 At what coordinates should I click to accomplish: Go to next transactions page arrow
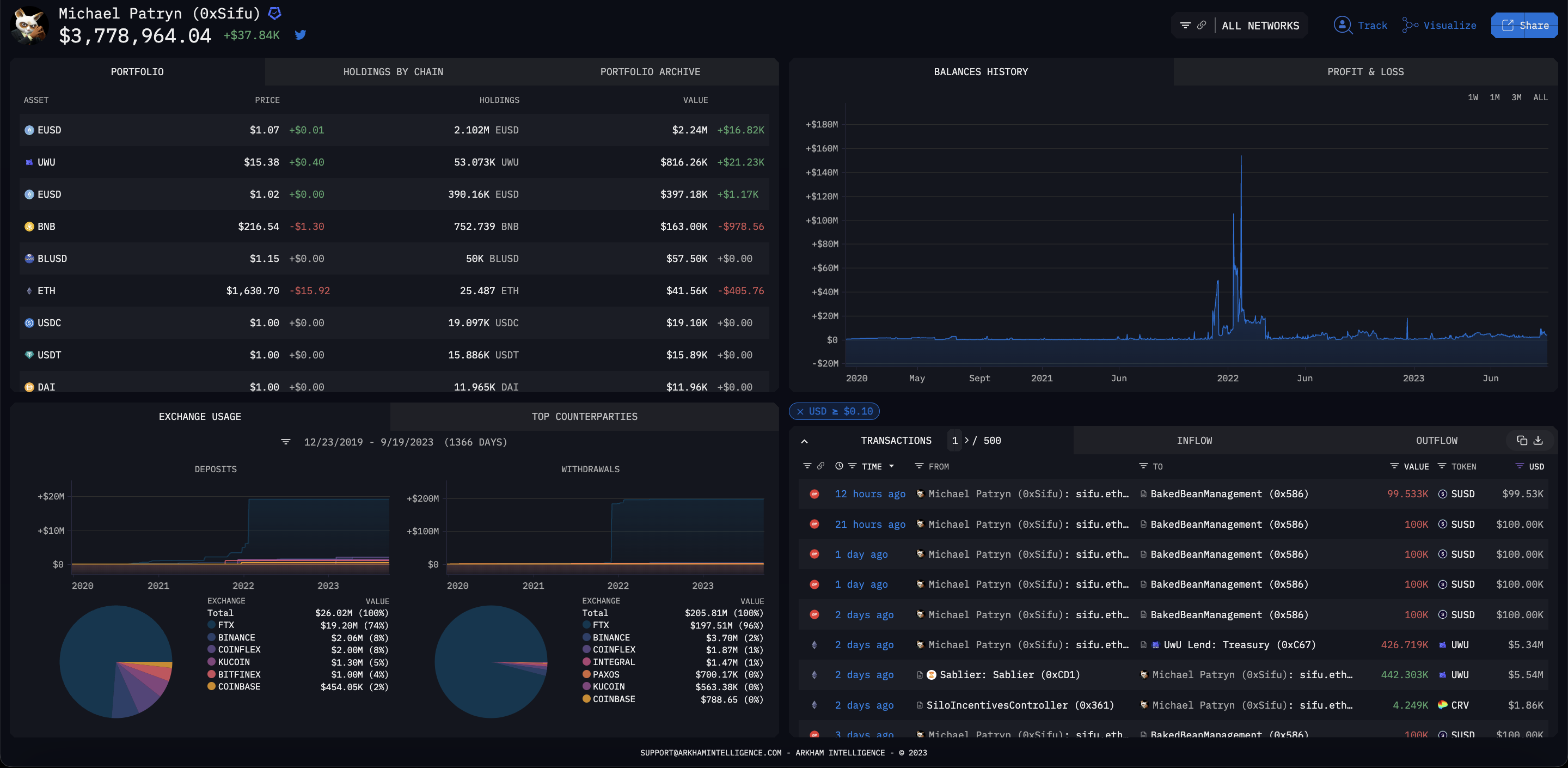click(966, 440)
